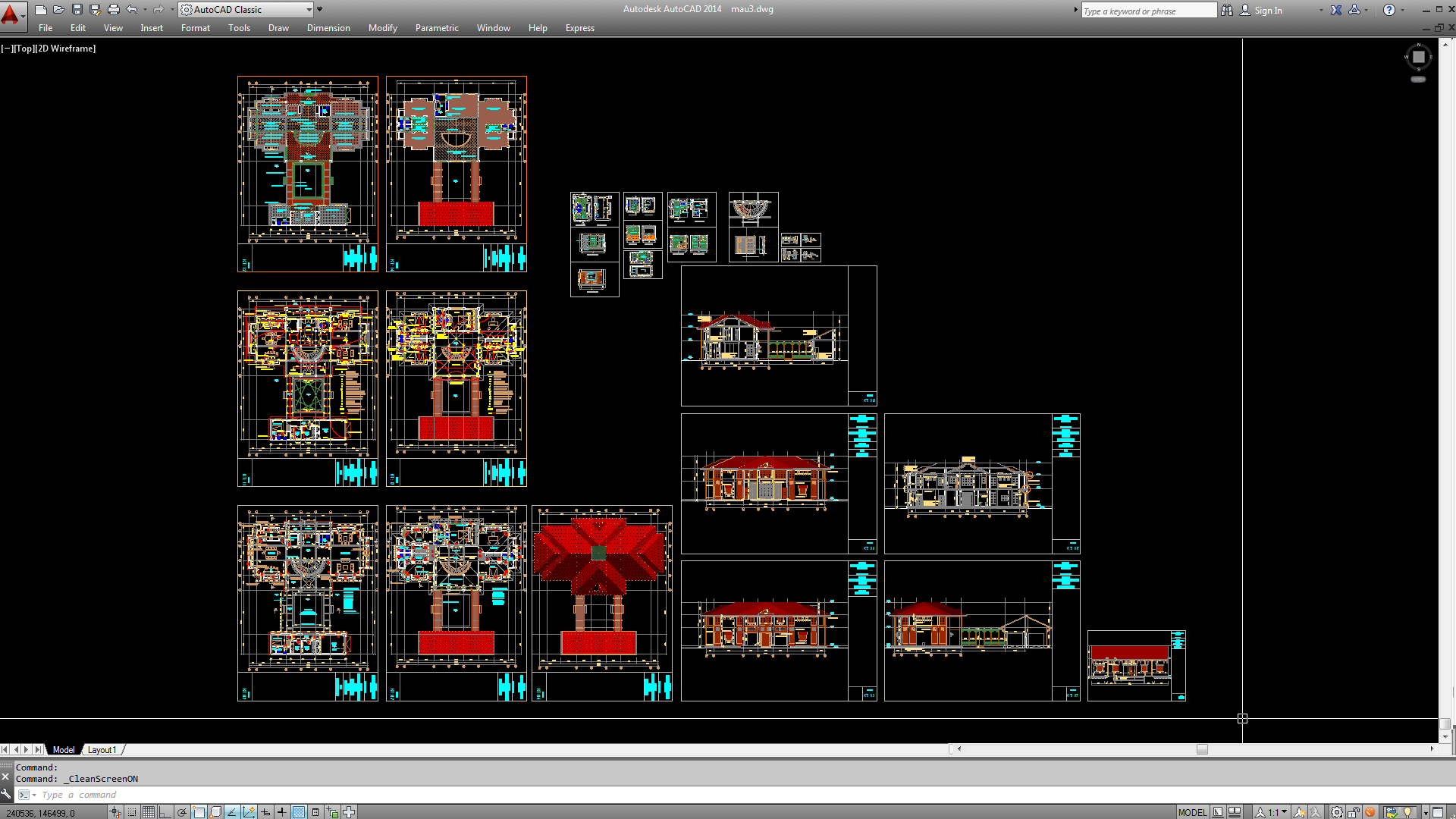Toggle Polar Tracking in status bar

182,812
